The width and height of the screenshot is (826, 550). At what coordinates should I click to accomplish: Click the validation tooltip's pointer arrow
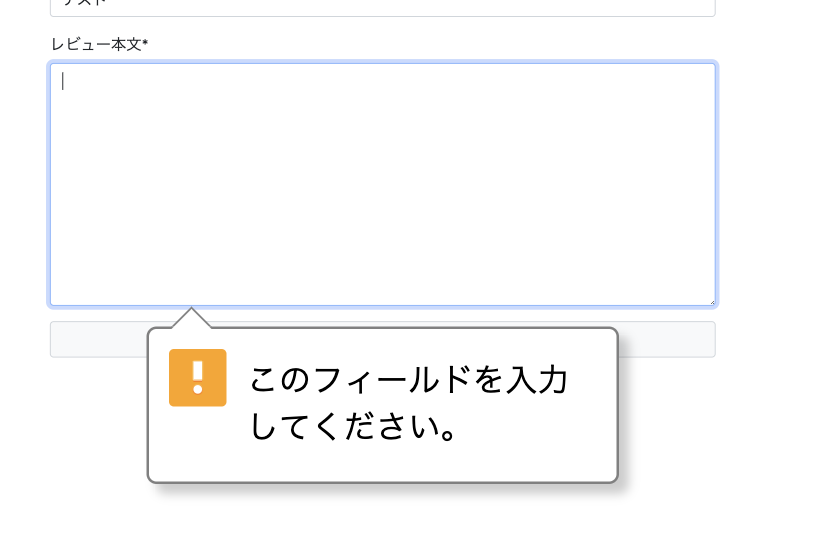(191, 318)
